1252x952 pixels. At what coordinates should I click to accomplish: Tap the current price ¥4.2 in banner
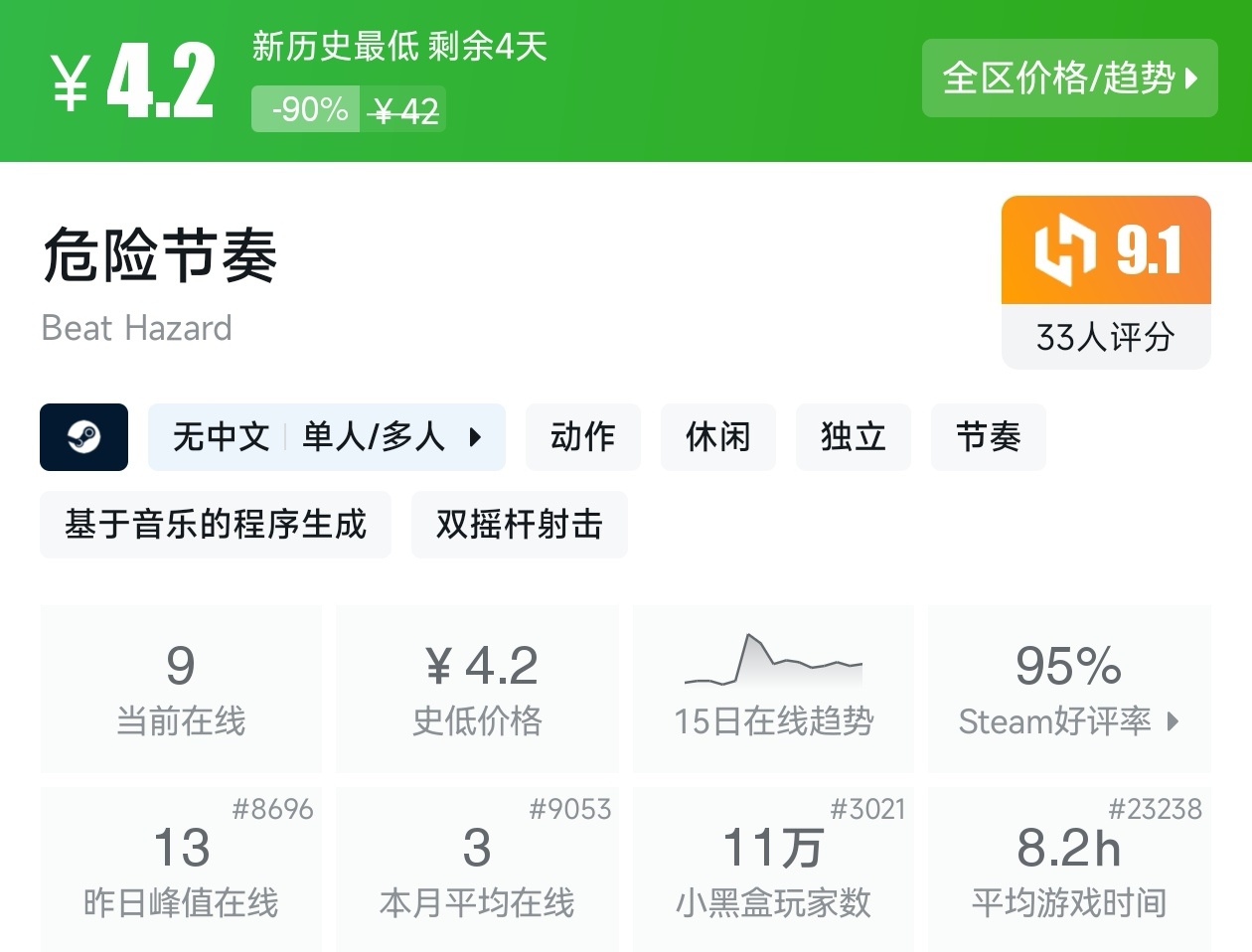point(133,81)
